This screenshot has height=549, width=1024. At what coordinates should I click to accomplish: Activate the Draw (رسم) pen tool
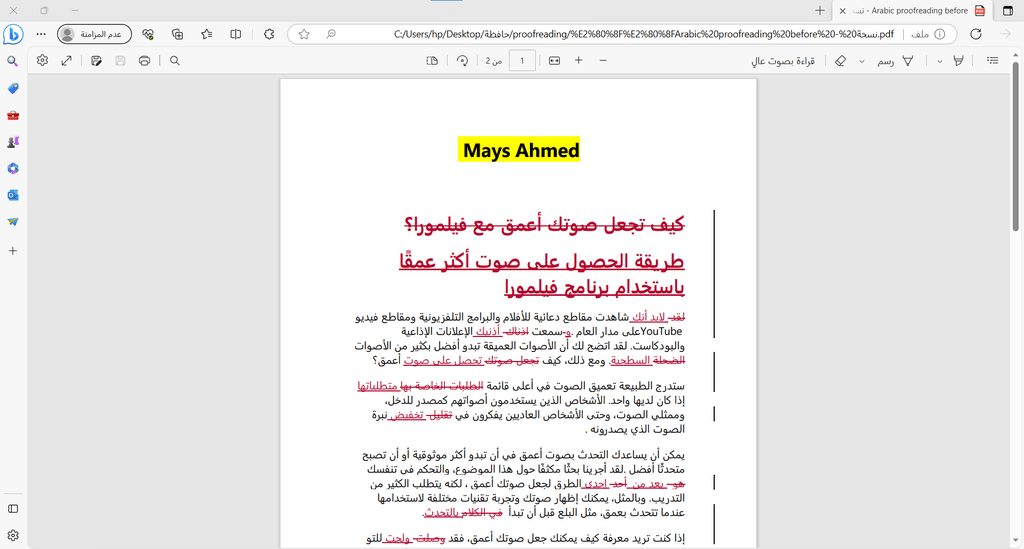895,61
